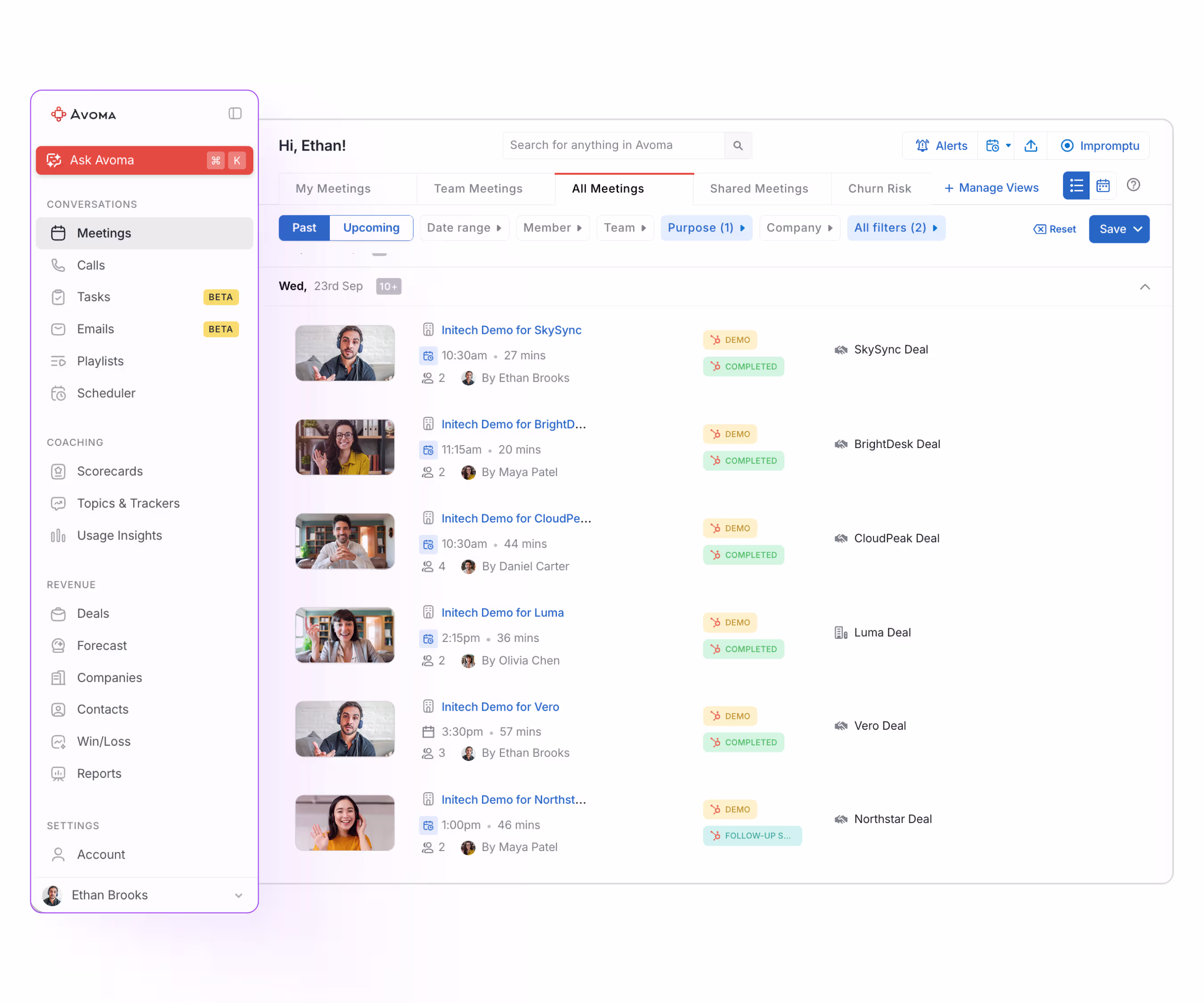The height and width of the screenshot is (1003, 1204).
Task: Open Emails in the sidebar
Action: pyautogui.click(x=144, y=329)
